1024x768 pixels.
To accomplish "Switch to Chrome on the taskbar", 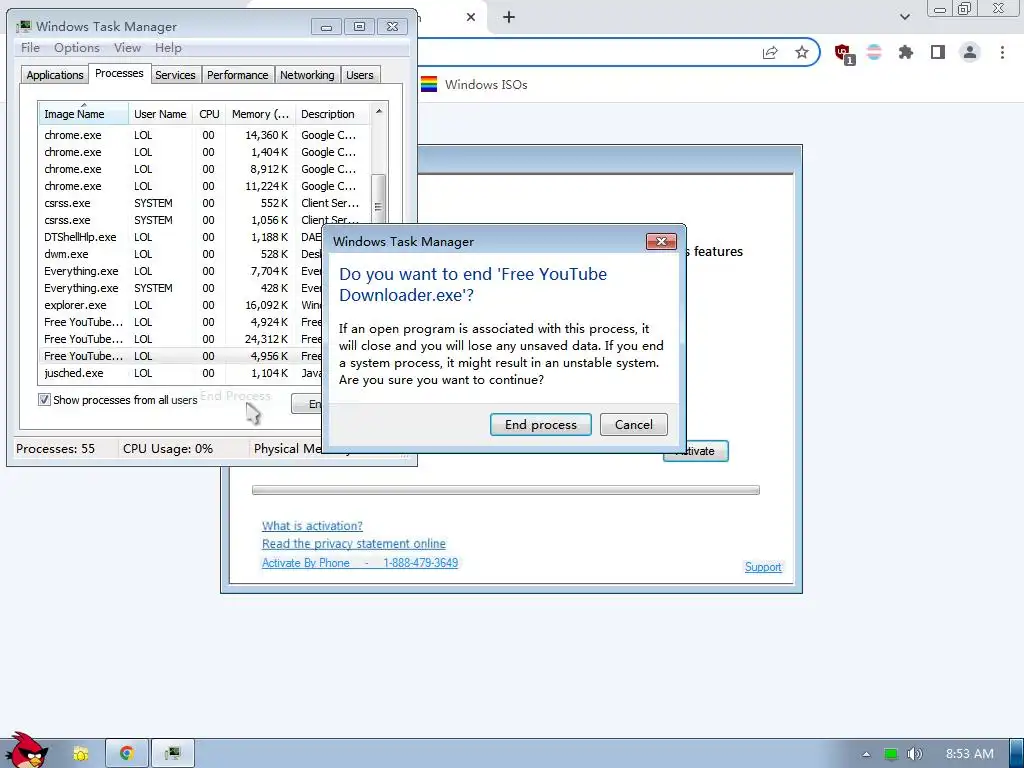I will click(x=127, y=754).
